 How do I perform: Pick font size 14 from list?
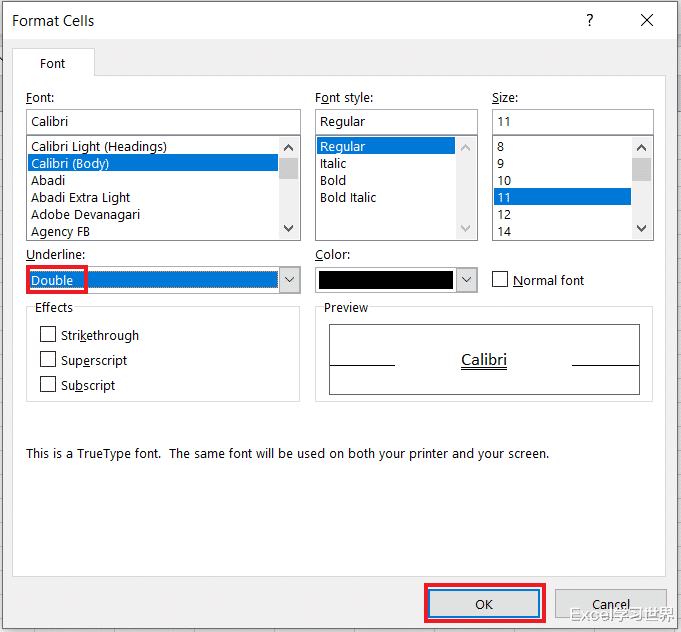pyautogui.click(x=504, y=231)
